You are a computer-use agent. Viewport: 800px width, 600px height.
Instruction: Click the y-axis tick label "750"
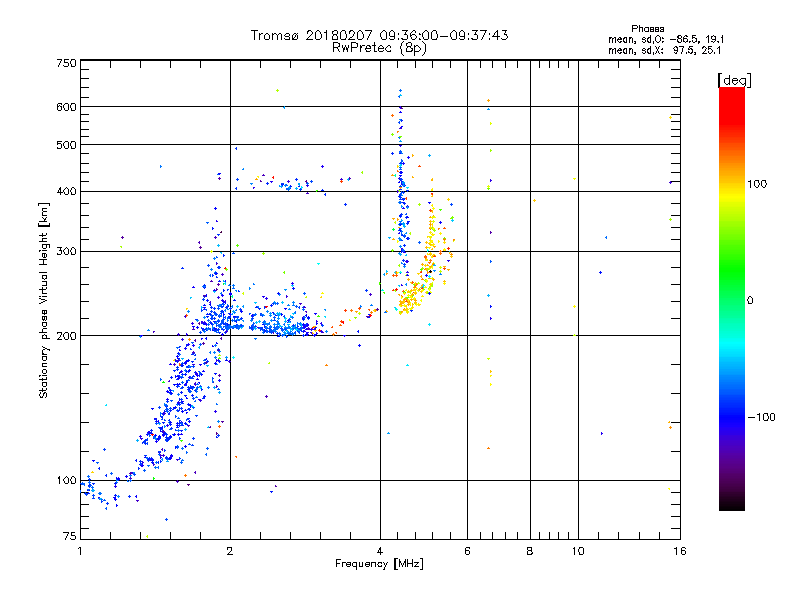[x=66, y=63]
